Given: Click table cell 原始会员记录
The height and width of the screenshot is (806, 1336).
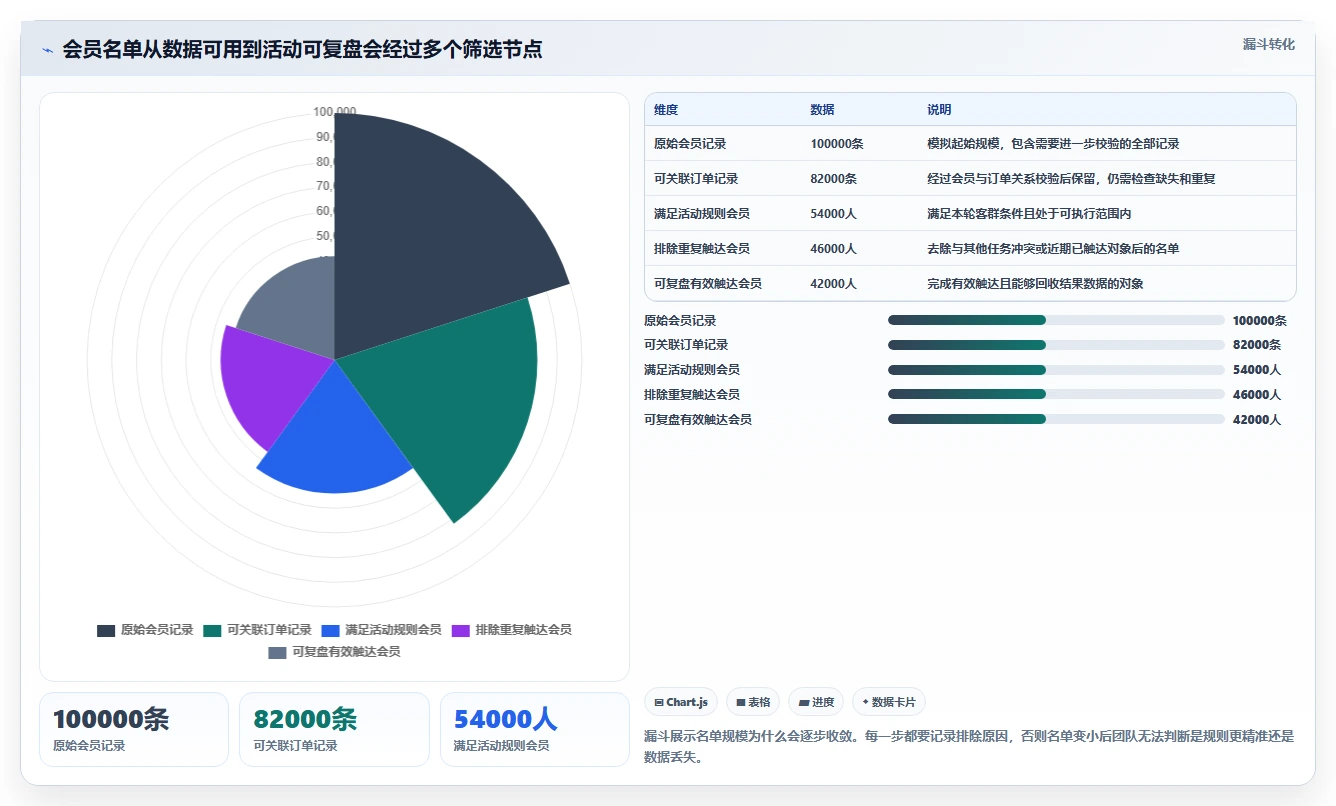Looking at the screenshot, I should [690, 144].
